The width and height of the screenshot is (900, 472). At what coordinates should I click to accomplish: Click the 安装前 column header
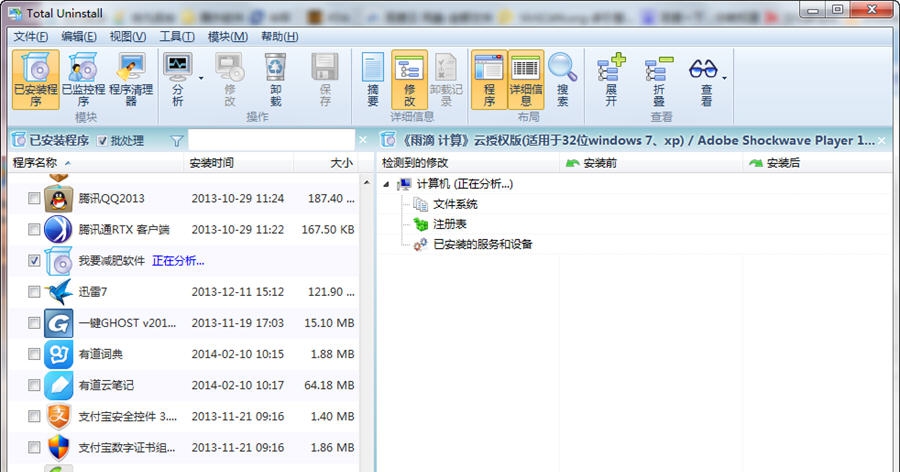pyautogui.click(x=651, y=163)
